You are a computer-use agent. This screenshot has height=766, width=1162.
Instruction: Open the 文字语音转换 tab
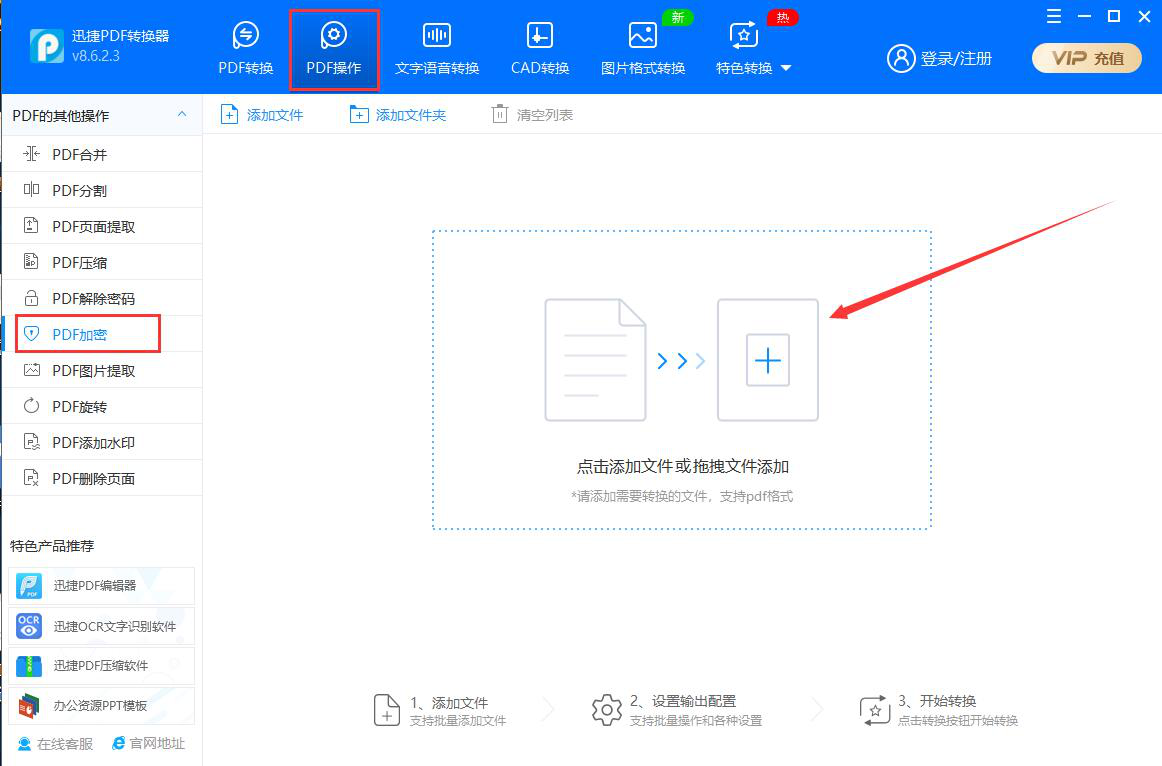click(x=436, y=49)
